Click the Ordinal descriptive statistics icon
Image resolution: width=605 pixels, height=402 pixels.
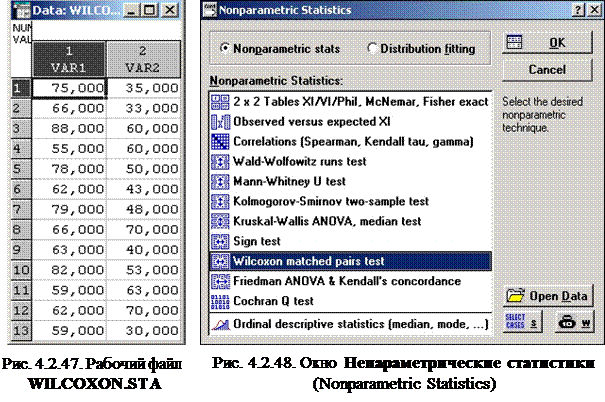point(220,324)
